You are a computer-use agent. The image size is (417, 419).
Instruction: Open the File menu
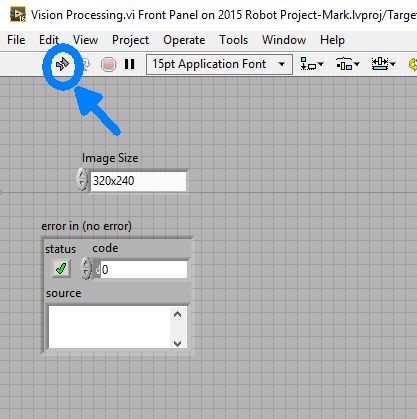(16, 40)
